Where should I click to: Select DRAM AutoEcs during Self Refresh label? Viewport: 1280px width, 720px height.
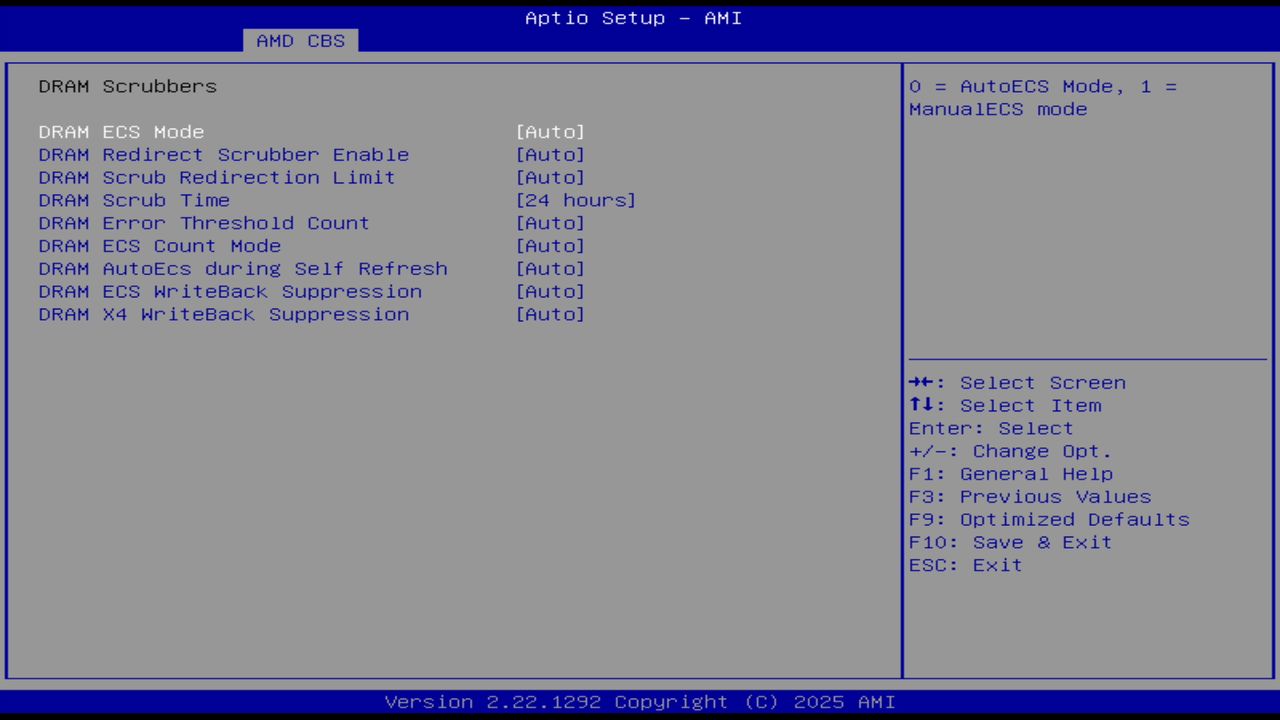point(243,269)
